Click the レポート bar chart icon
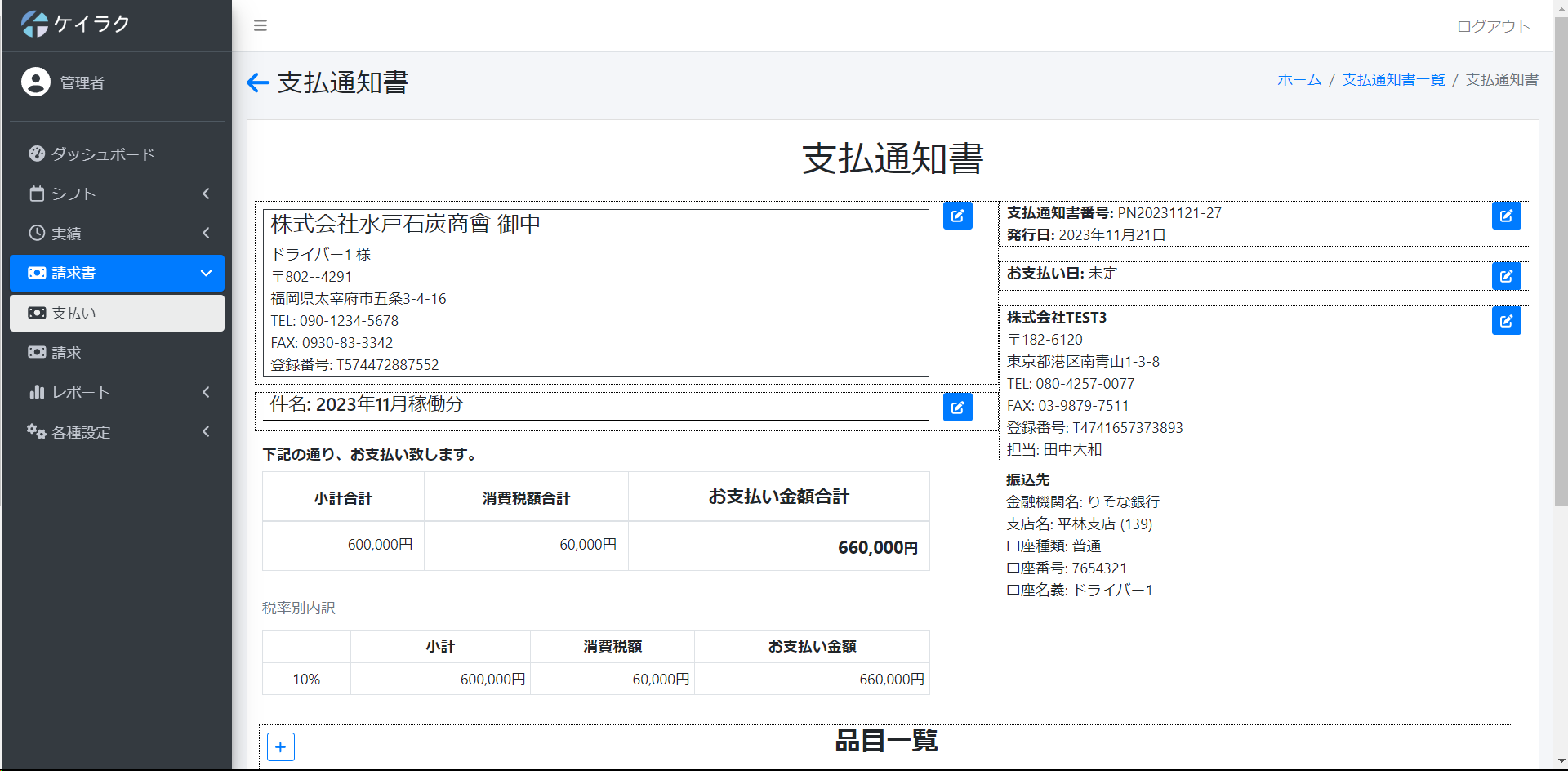This screenshot has height=771, width=1568. [x=37, y=392]
